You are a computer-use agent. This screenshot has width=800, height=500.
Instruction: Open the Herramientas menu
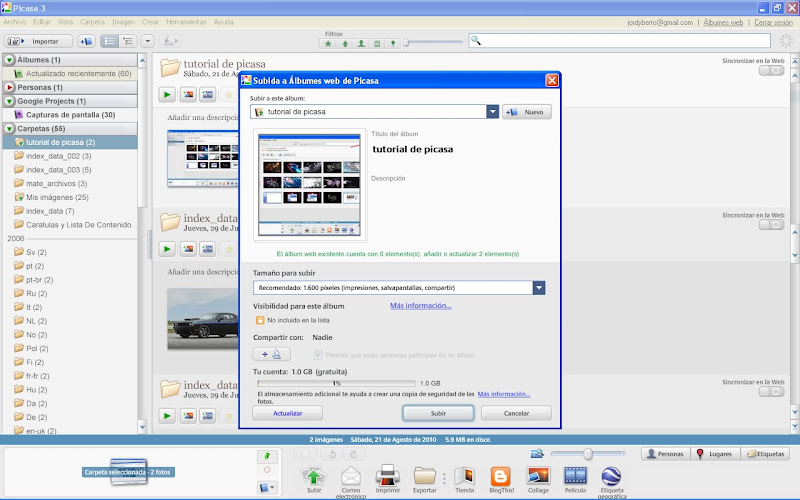tap(186, 22)
